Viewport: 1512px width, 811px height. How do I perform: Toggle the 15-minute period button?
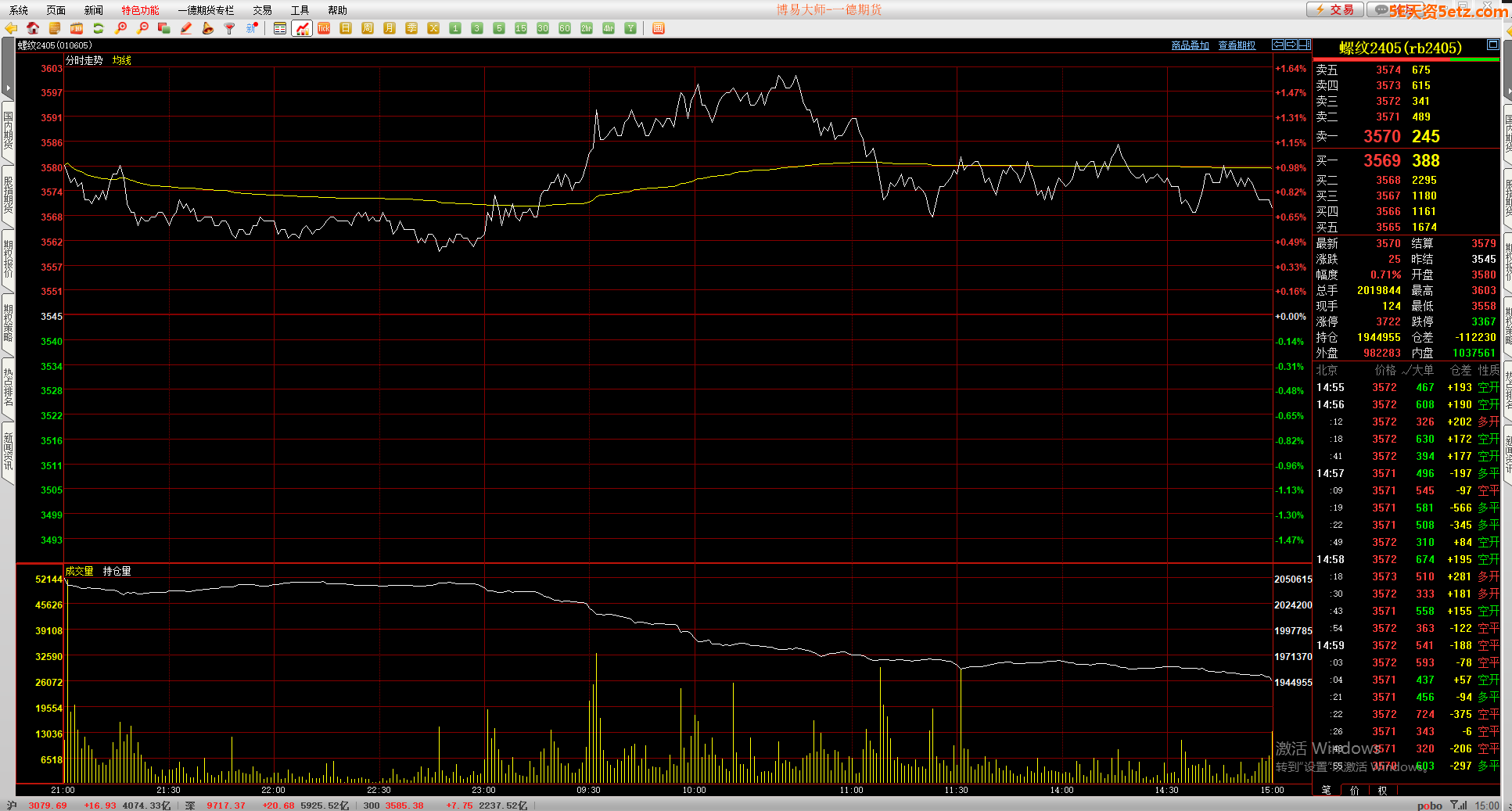click(x=521, y=28)
